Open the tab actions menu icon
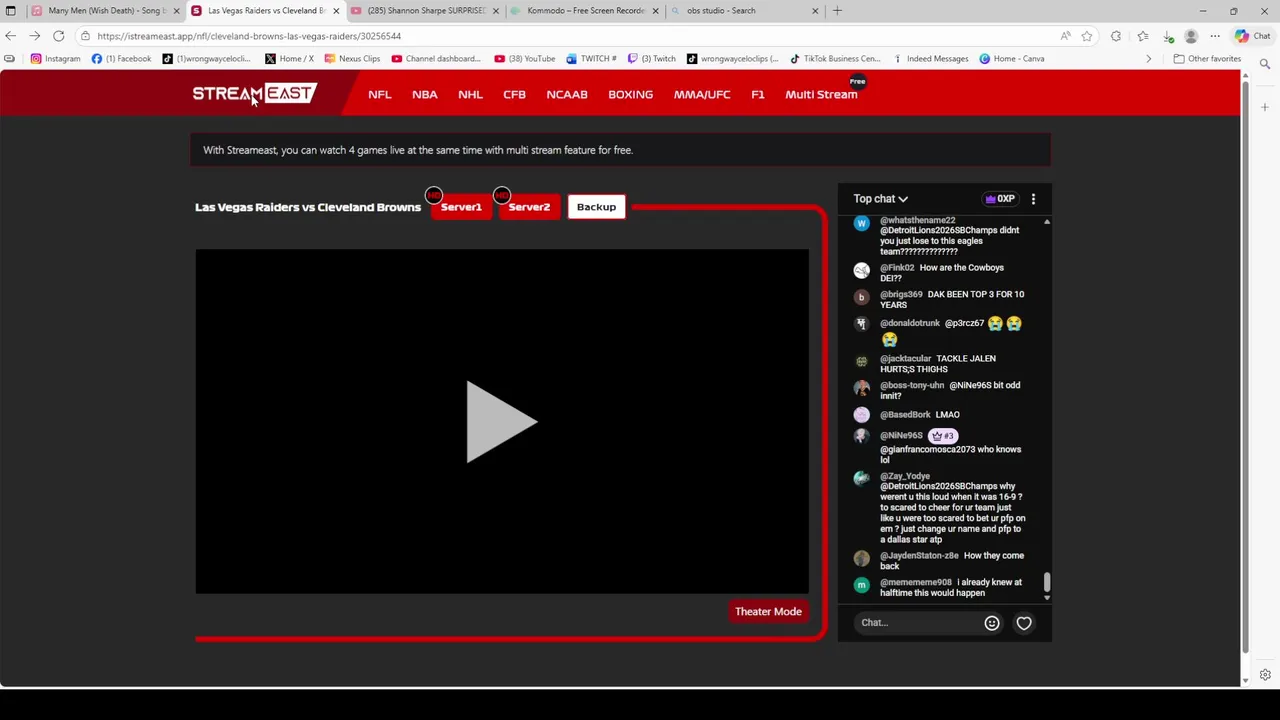This screenshot has width=1280, height=720. [10, 10]
